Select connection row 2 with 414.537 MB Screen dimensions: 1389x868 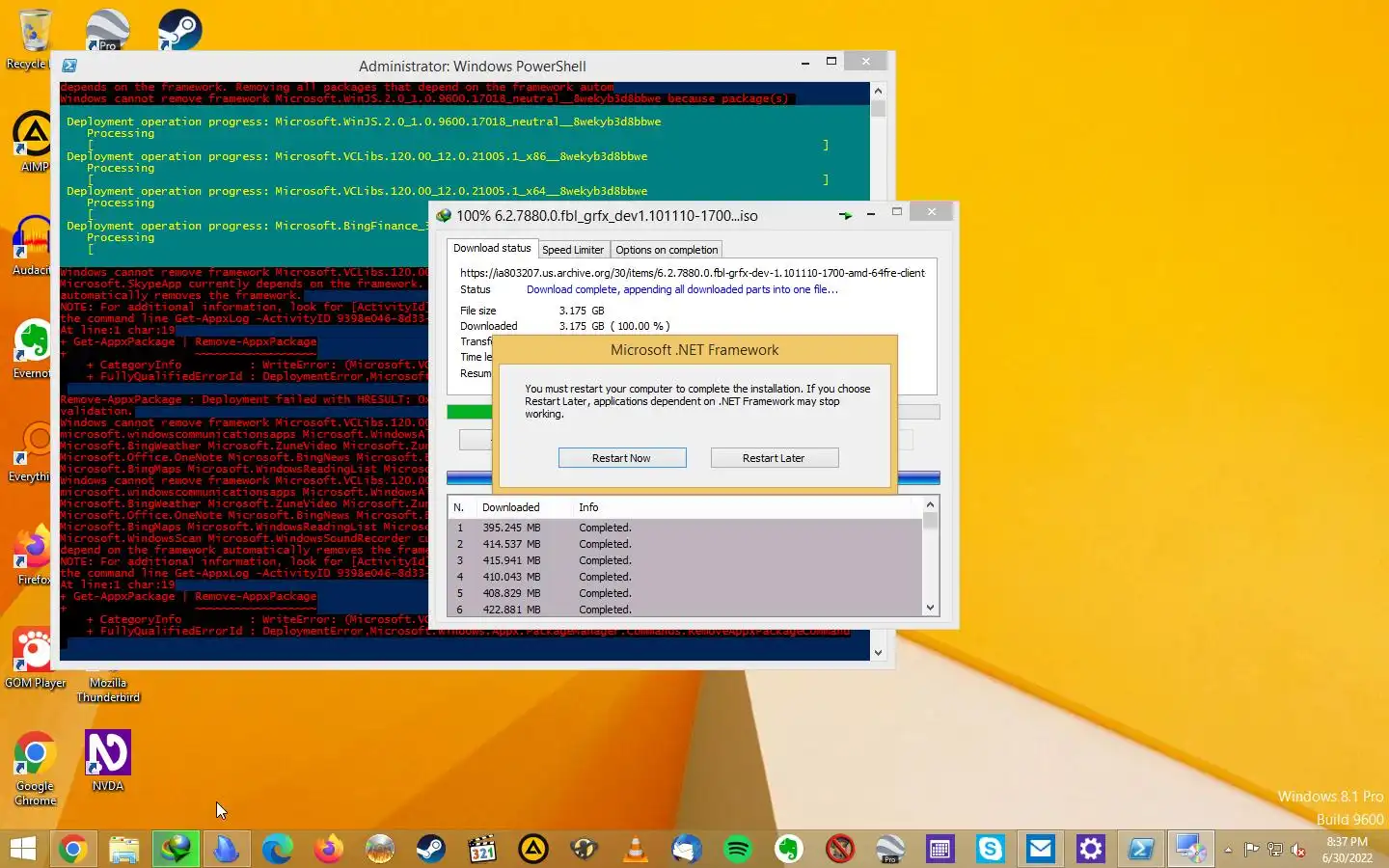(x=685, y=544)
